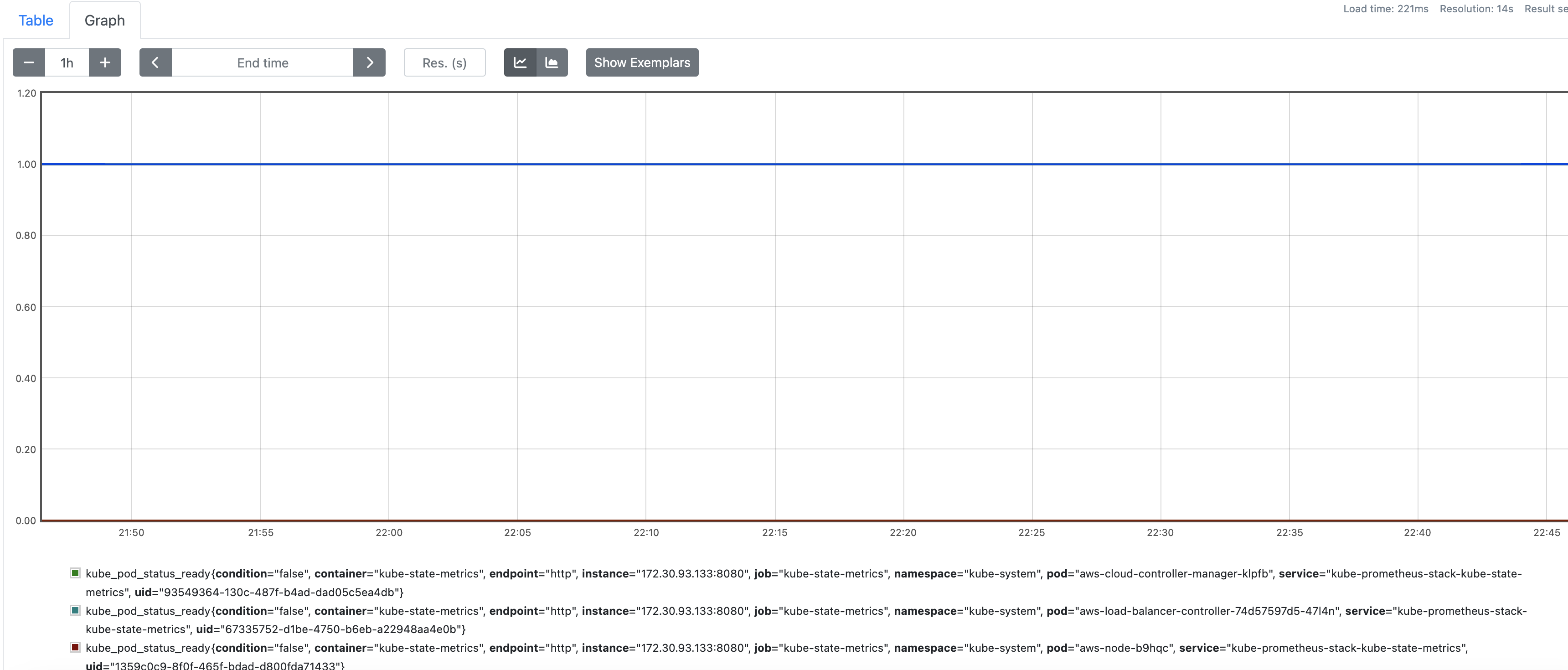Increase time range with plus button
The height and width of the screenshot is (670, 1568).
tap(105, 63)
